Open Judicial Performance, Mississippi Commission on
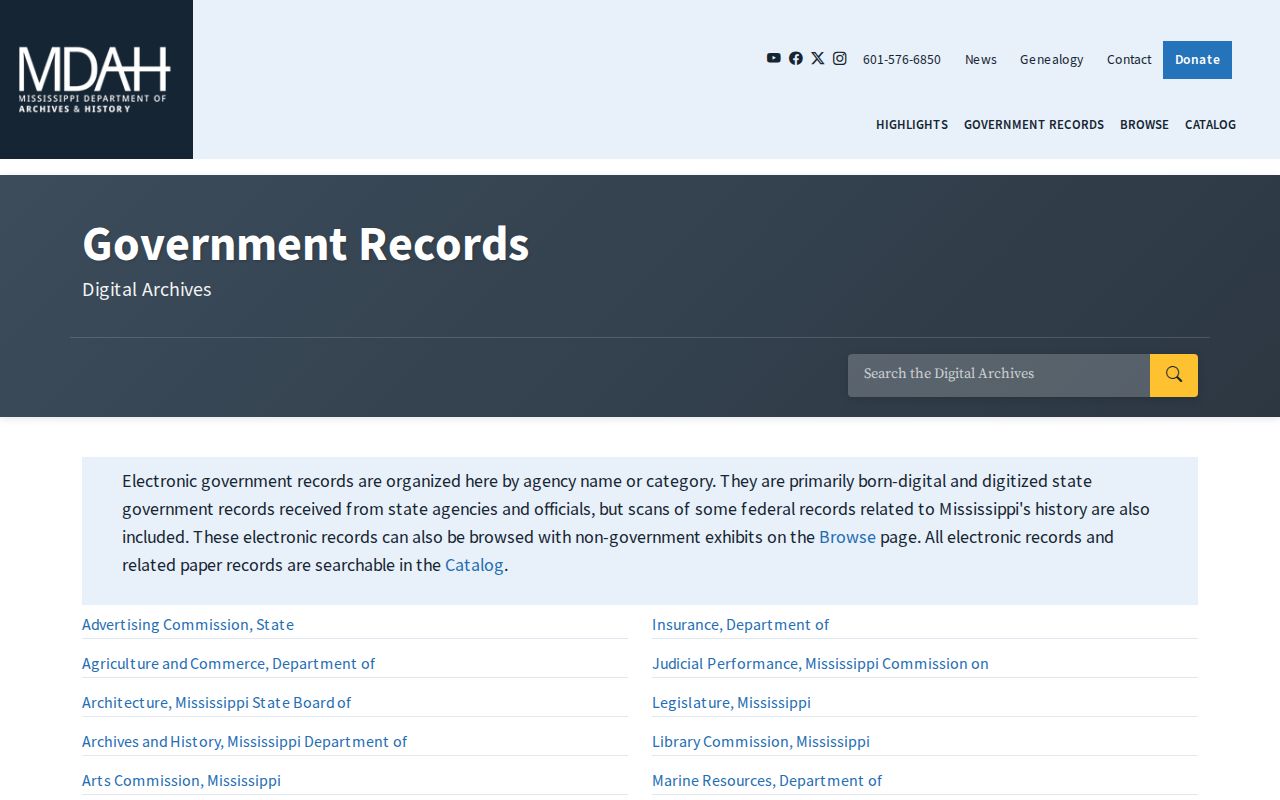The height and width of the screenshot is (800, 1280). 820,663
